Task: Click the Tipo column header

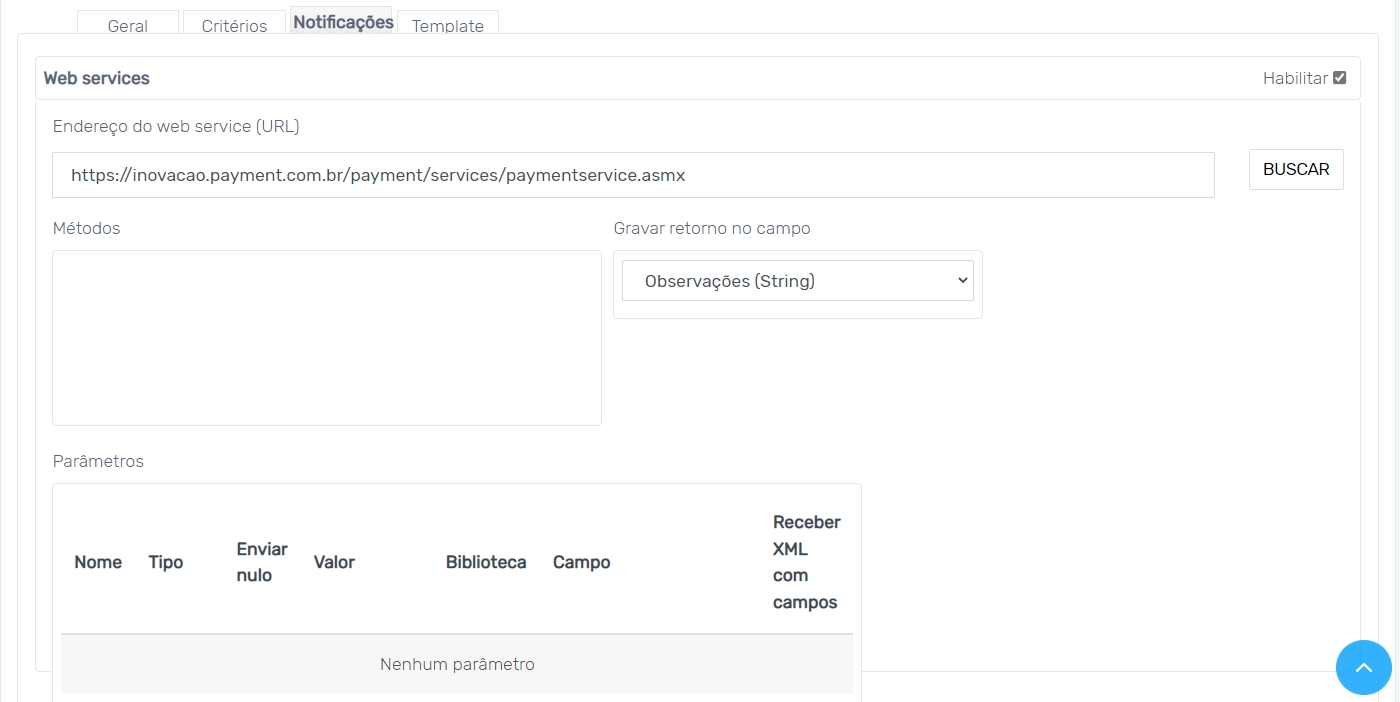Action: (x=166, y=562)
